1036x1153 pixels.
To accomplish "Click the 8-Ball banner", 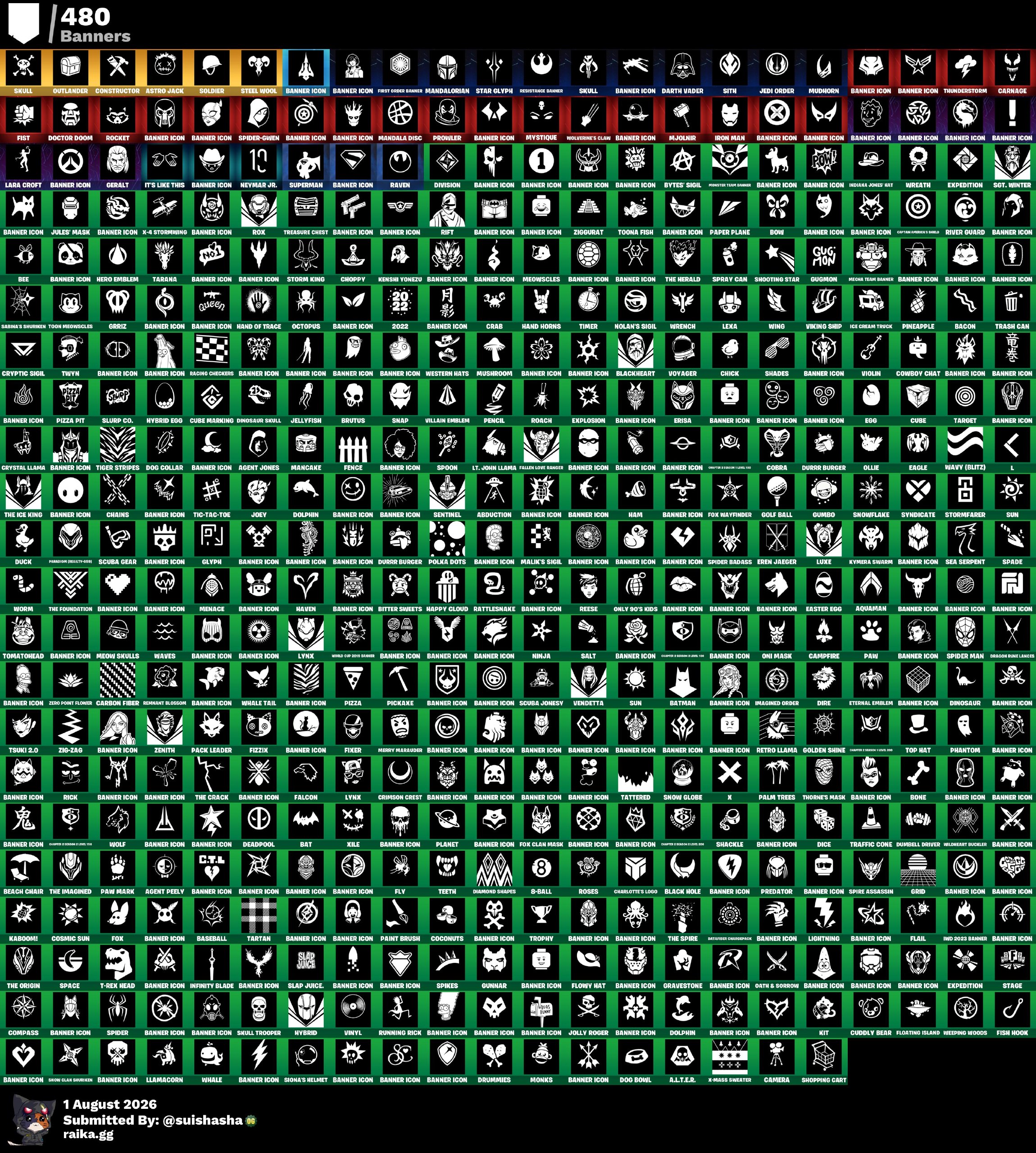I will pyautogui.click(x=541, y=874).
